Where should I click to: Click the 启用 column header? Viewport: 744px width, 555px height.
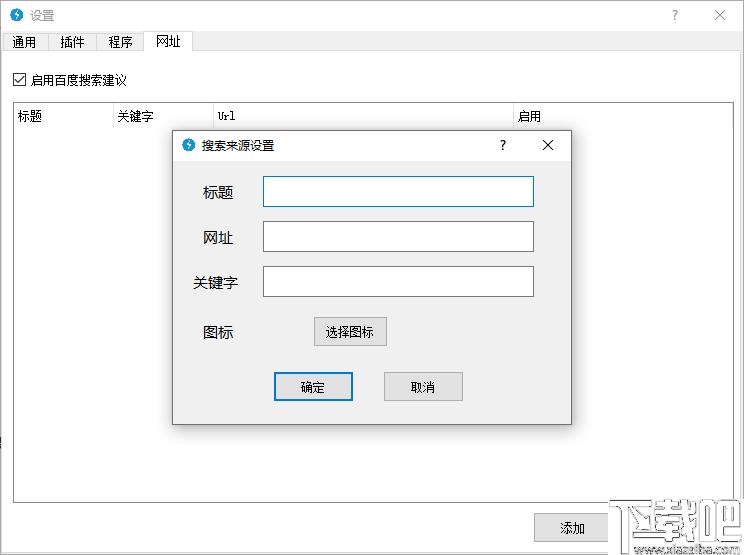(x=623, y=116)
